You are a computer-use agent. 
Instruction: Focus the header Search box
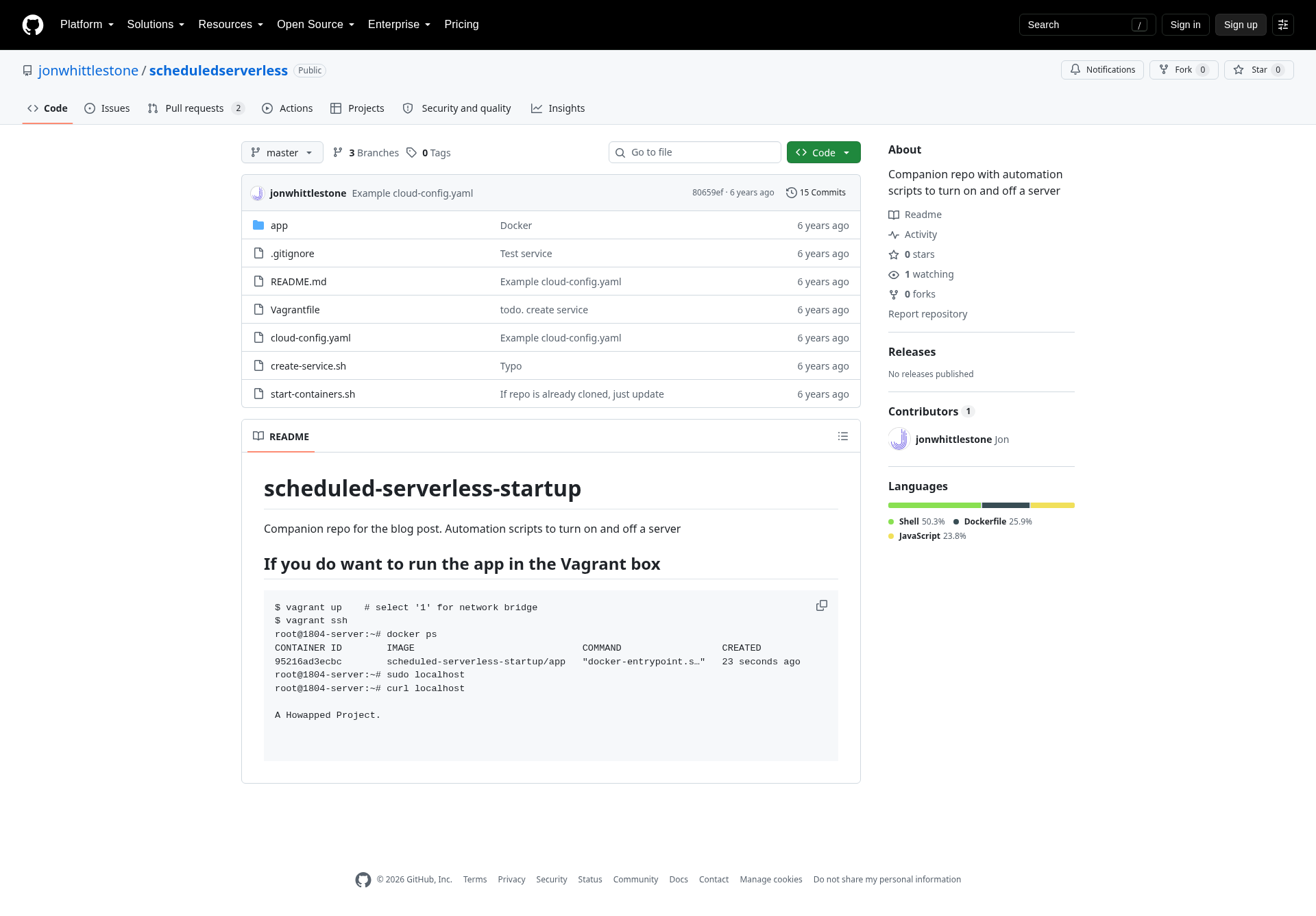pyautogui.click(x=1087, y=25)
